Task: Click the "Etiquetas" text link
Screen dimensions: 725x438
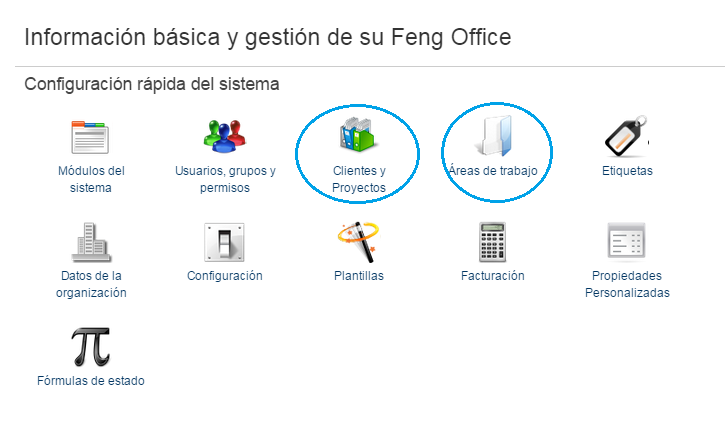Action: pos(627,171)
